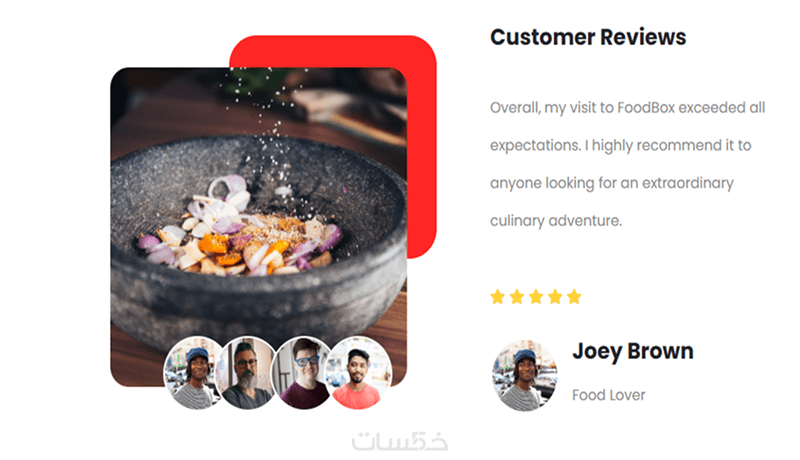Click the Arabic watermark logo at bottom

click(x=399, y=442)
